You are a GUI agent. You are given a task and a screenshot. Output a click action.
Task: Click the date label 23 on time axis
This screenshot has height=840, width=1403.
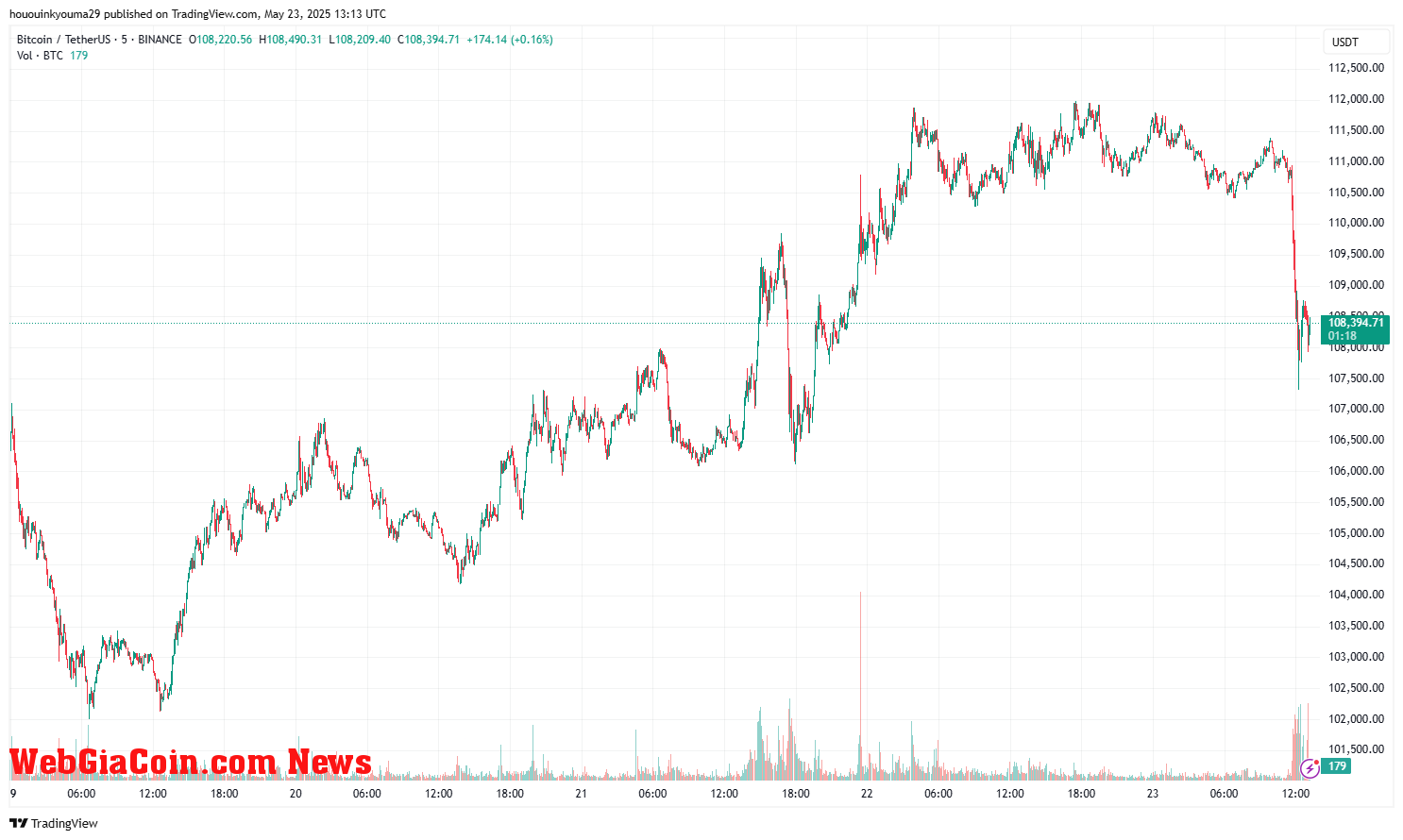coord(1152,794)
